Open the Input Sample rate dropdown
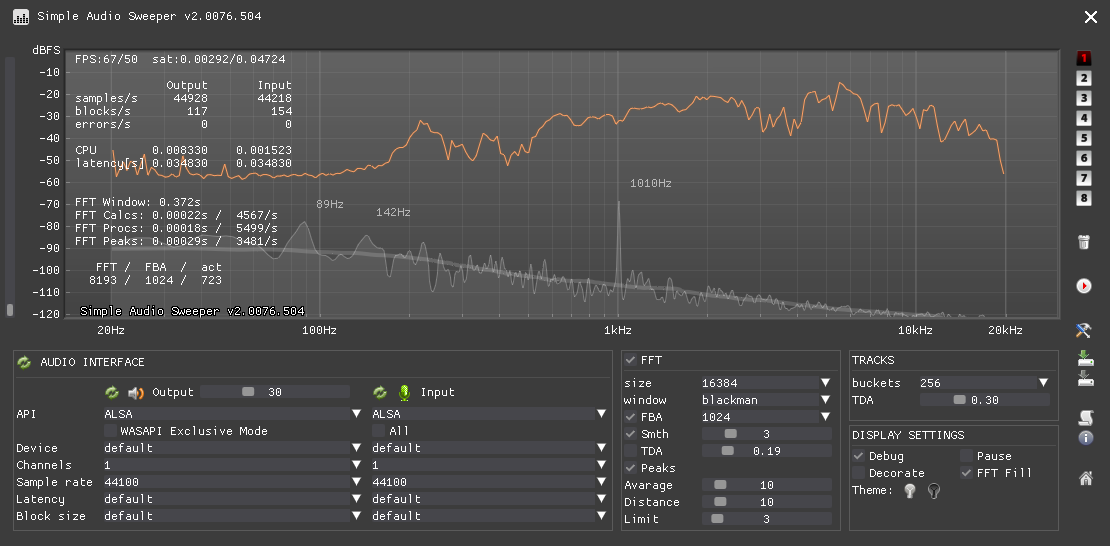The width and height of the screenshot is (1110, 546). tap(489, 482)
